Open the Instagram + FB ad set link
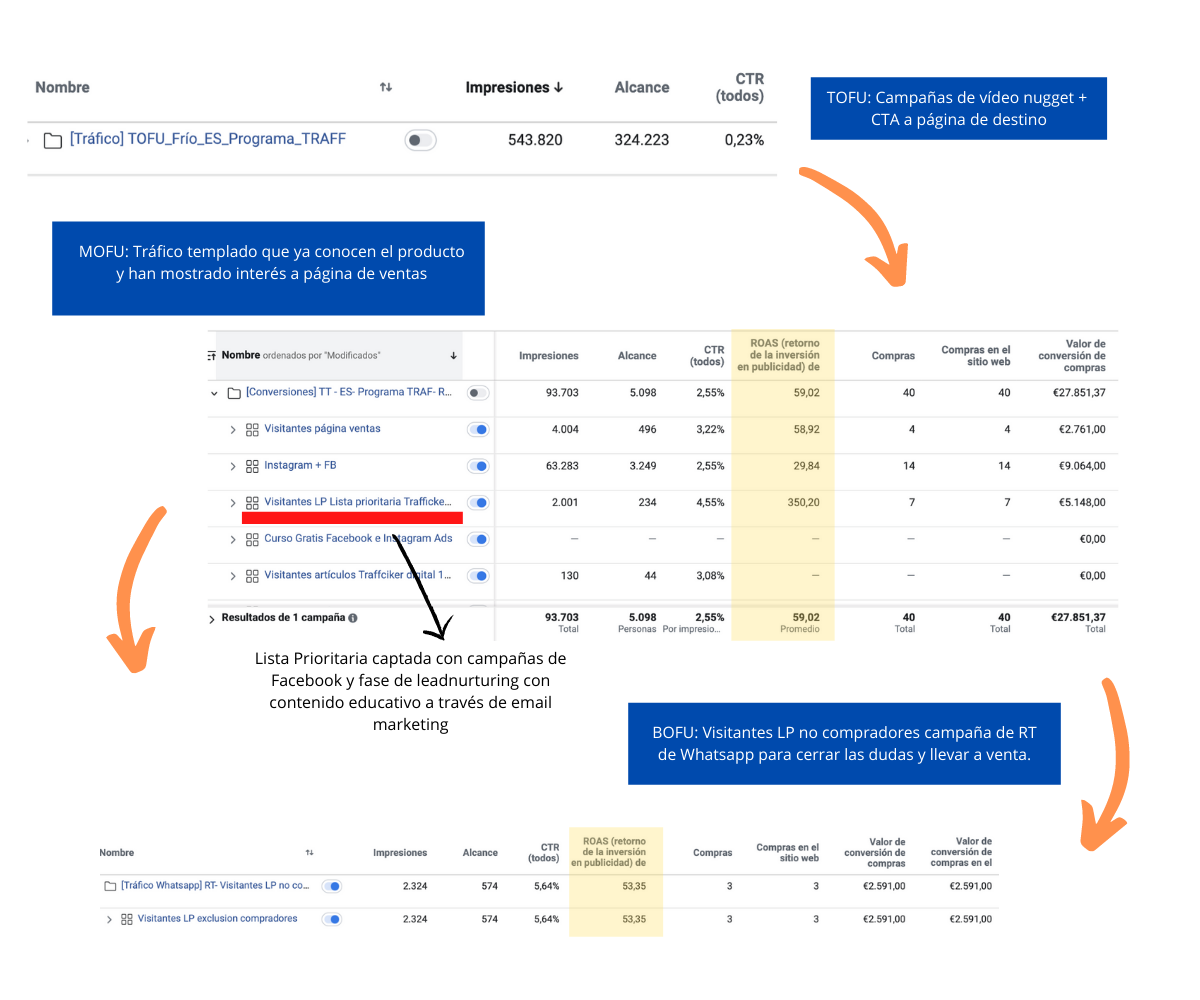Viewport: 1200px width, 1000px height. (301, 465)
